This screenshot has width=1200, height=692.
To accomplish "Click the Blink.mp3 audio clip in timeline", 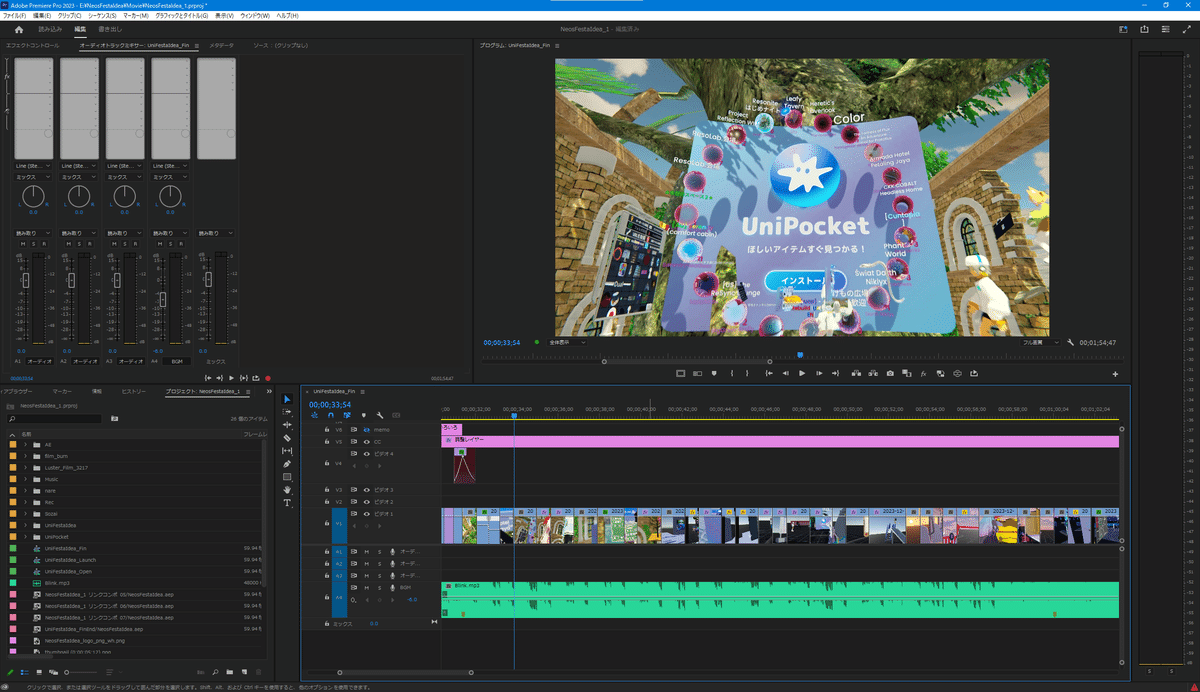I will (x=780, y=600).
